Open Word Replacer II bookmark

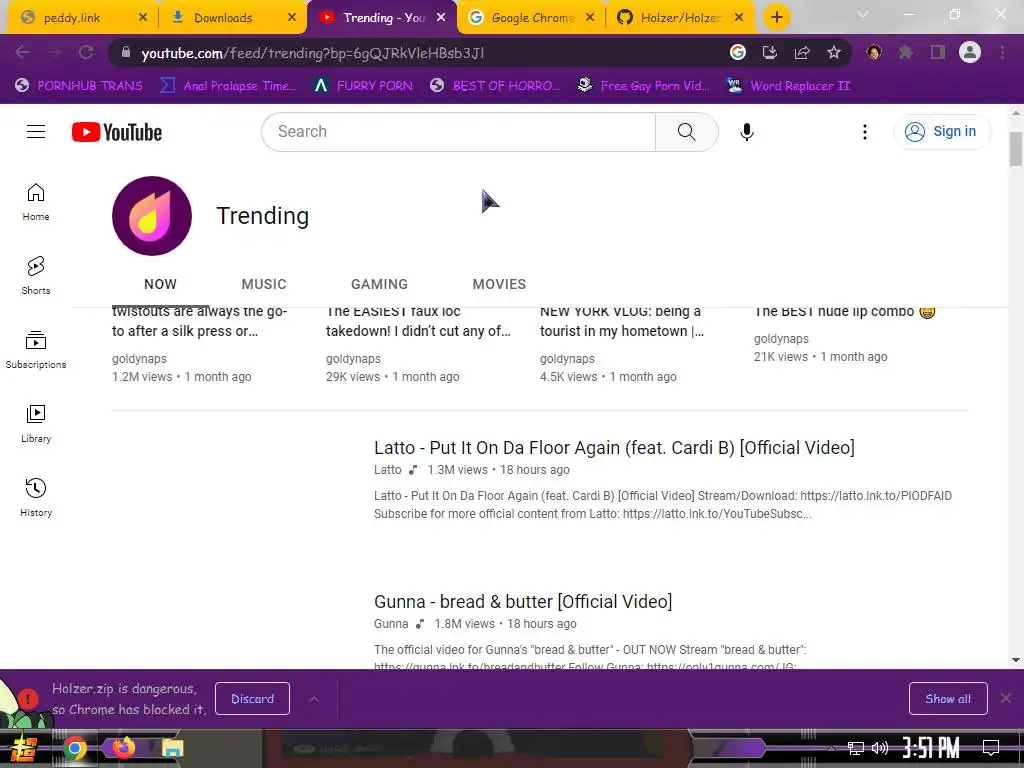[x=788, y=86]
